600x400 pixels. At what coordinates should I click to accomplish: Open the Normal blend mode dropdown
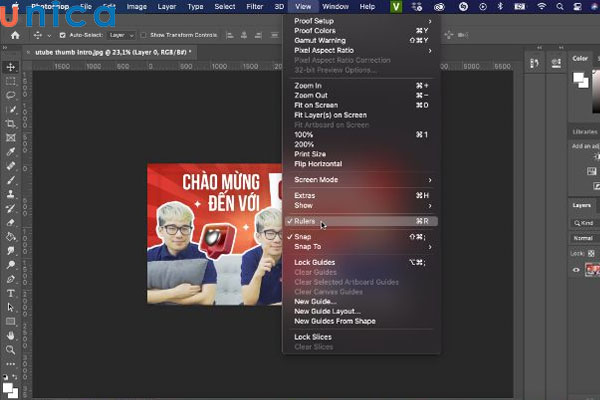pyautogui.click(x=584, y=239)
